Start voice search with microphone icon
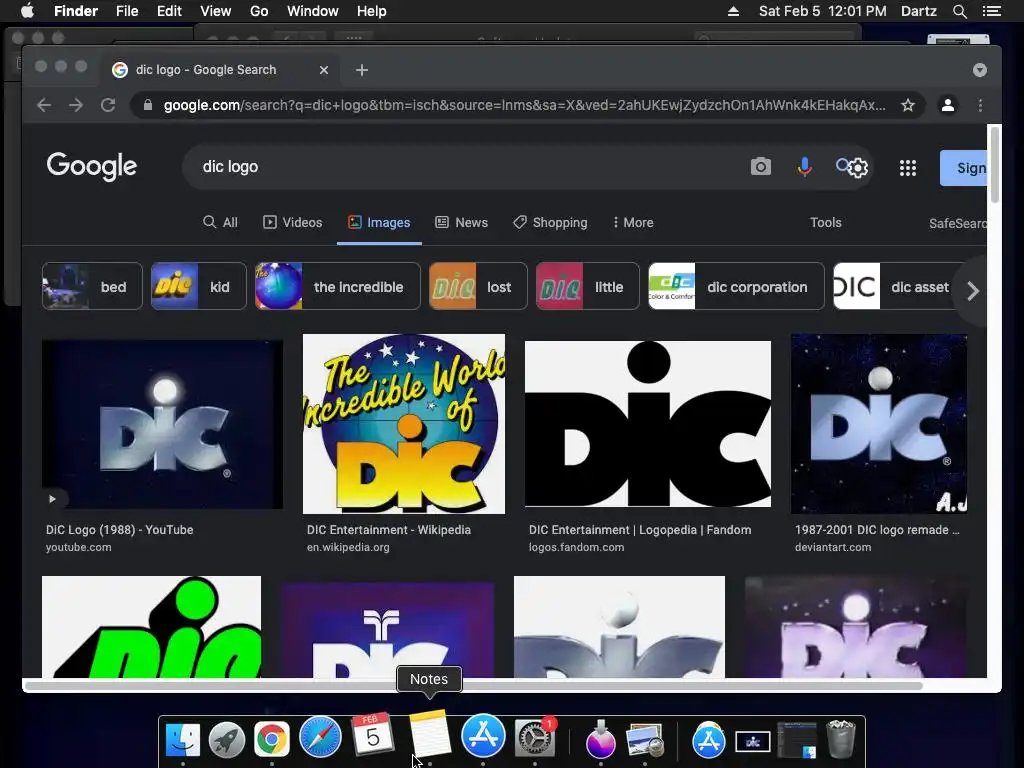The image size is (1024, 768). (x=805, y=167)
